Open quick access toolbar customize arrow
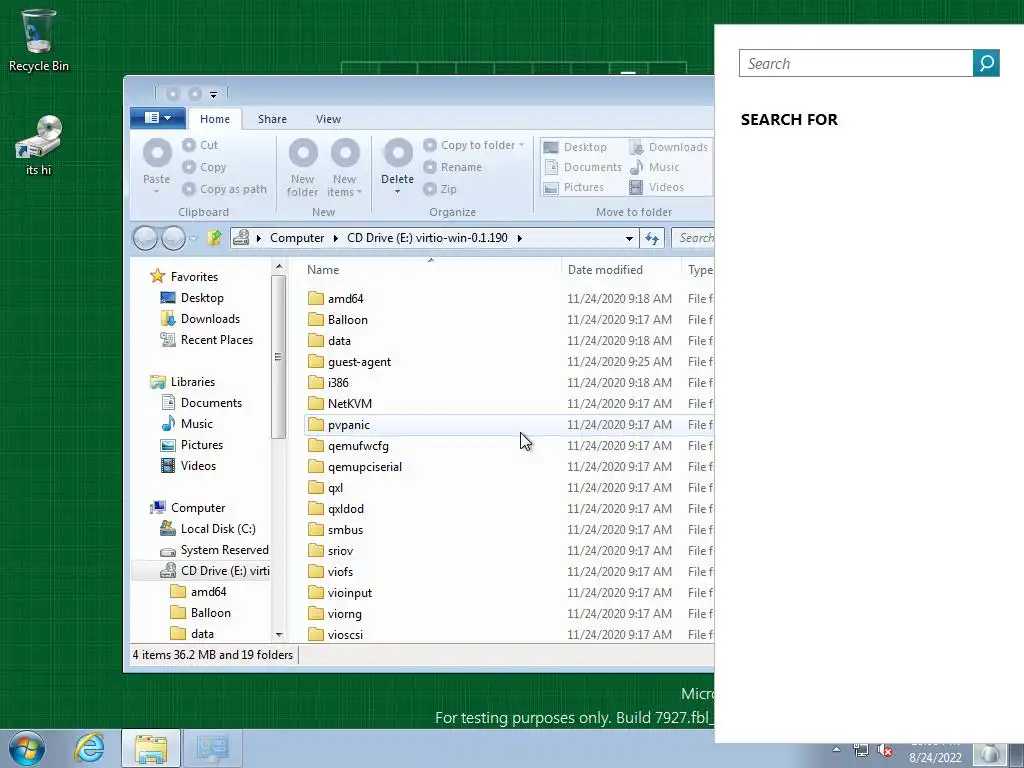 (214, 95)
